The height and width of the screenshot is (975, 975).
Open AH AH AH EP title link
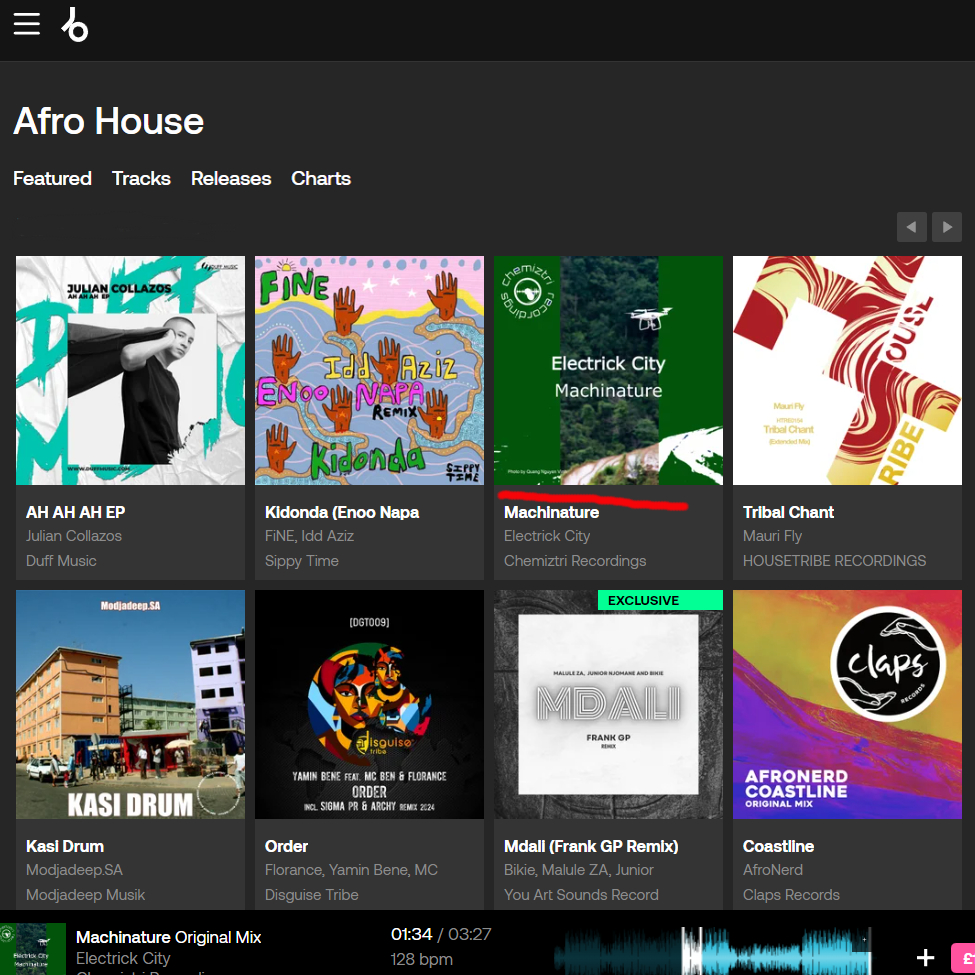tap(75, 512)
